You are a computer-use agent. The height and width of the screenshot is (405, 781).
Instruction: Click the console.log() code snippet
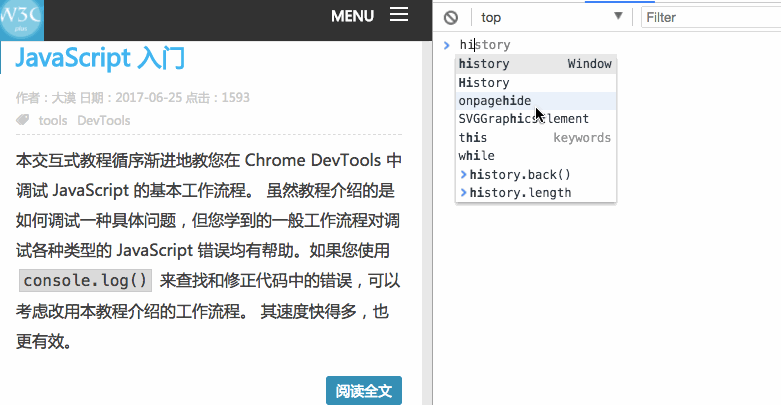click(x=85, y=280)
